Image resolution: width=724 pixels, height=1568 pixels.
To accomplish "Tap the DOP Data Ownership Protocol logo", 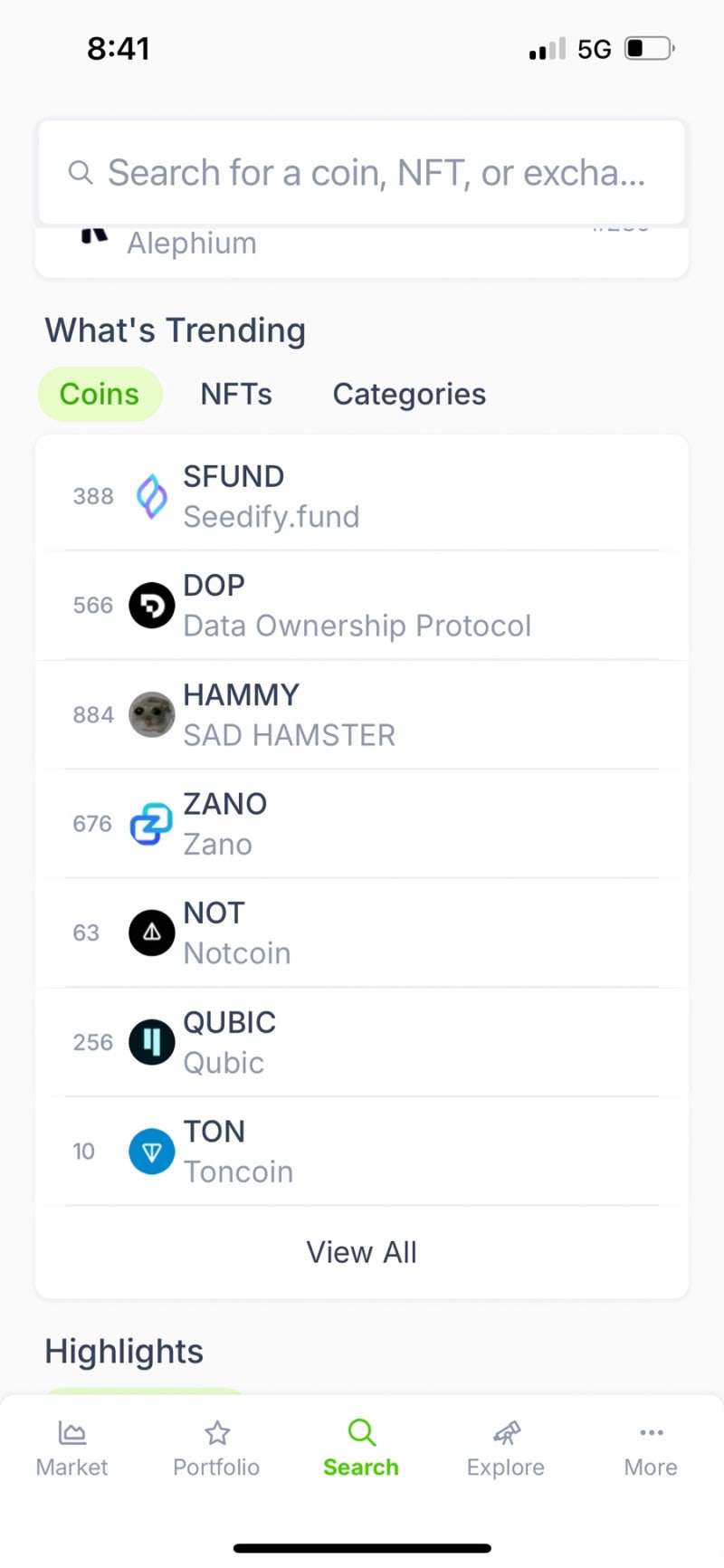I will tap(151, 605).
